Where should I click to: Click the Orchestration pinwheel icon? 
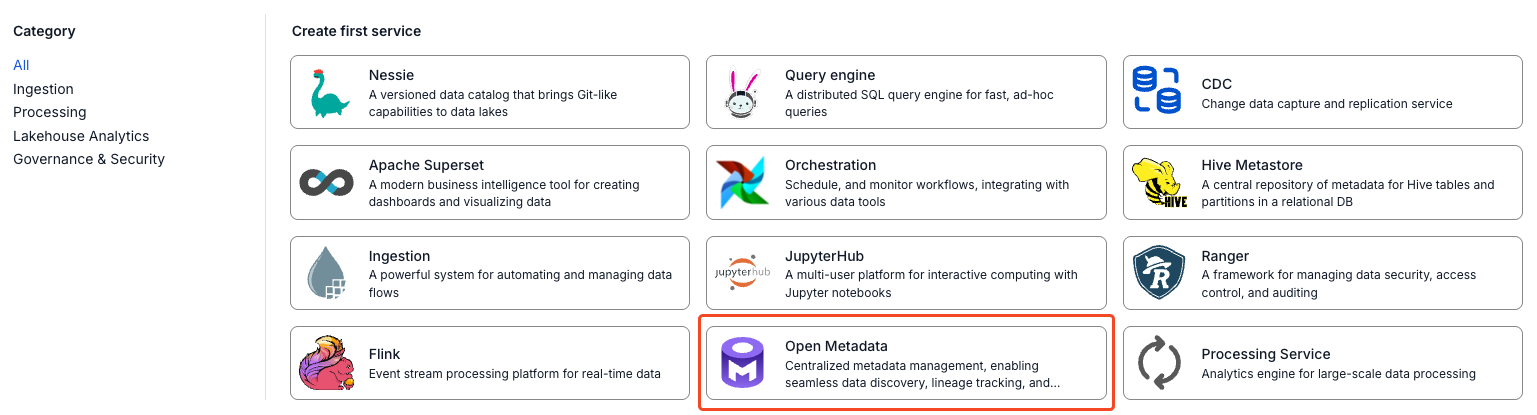pyautogui.click(x=742, y=183)
